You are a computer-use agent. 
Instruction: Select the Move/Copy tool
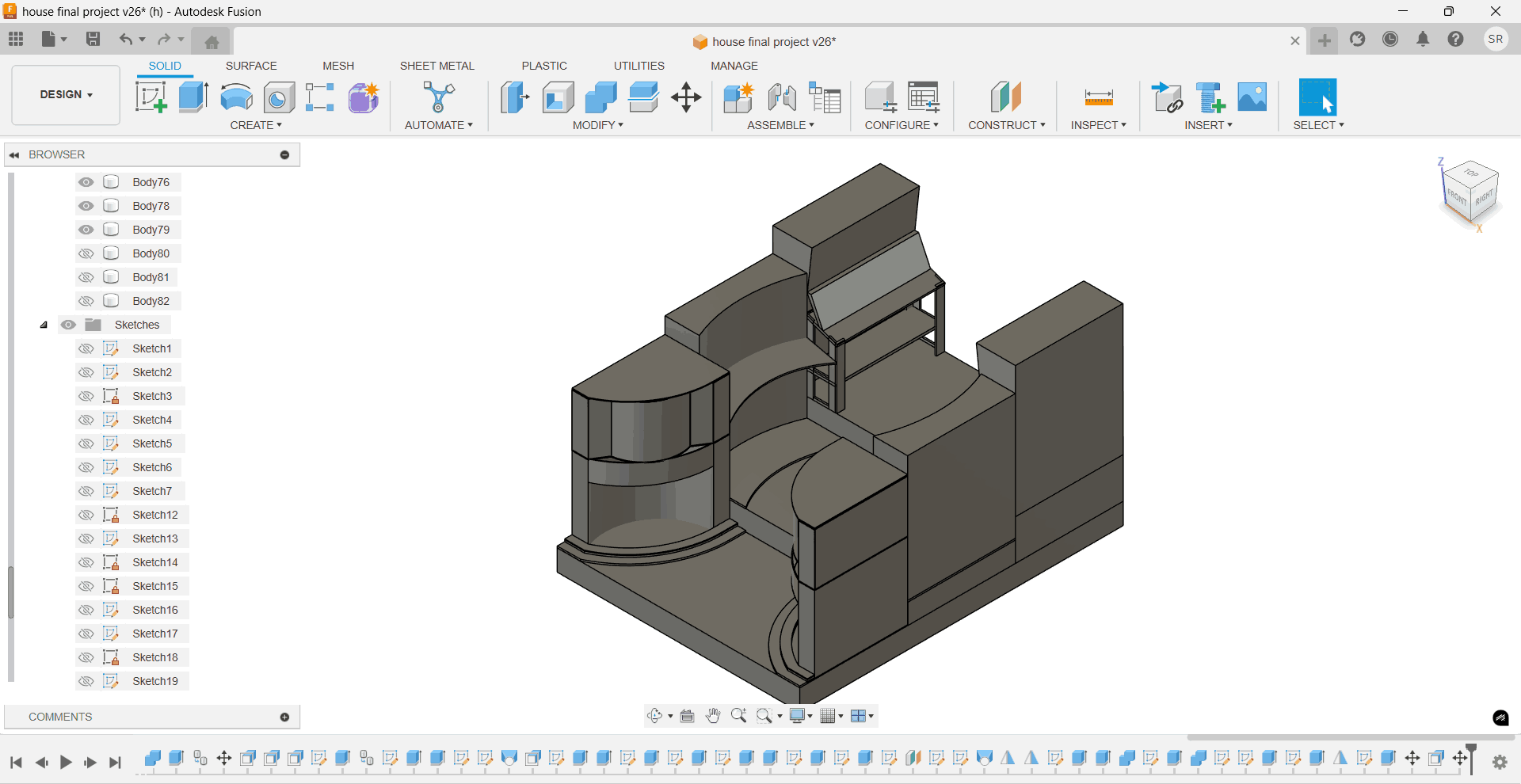686,97
